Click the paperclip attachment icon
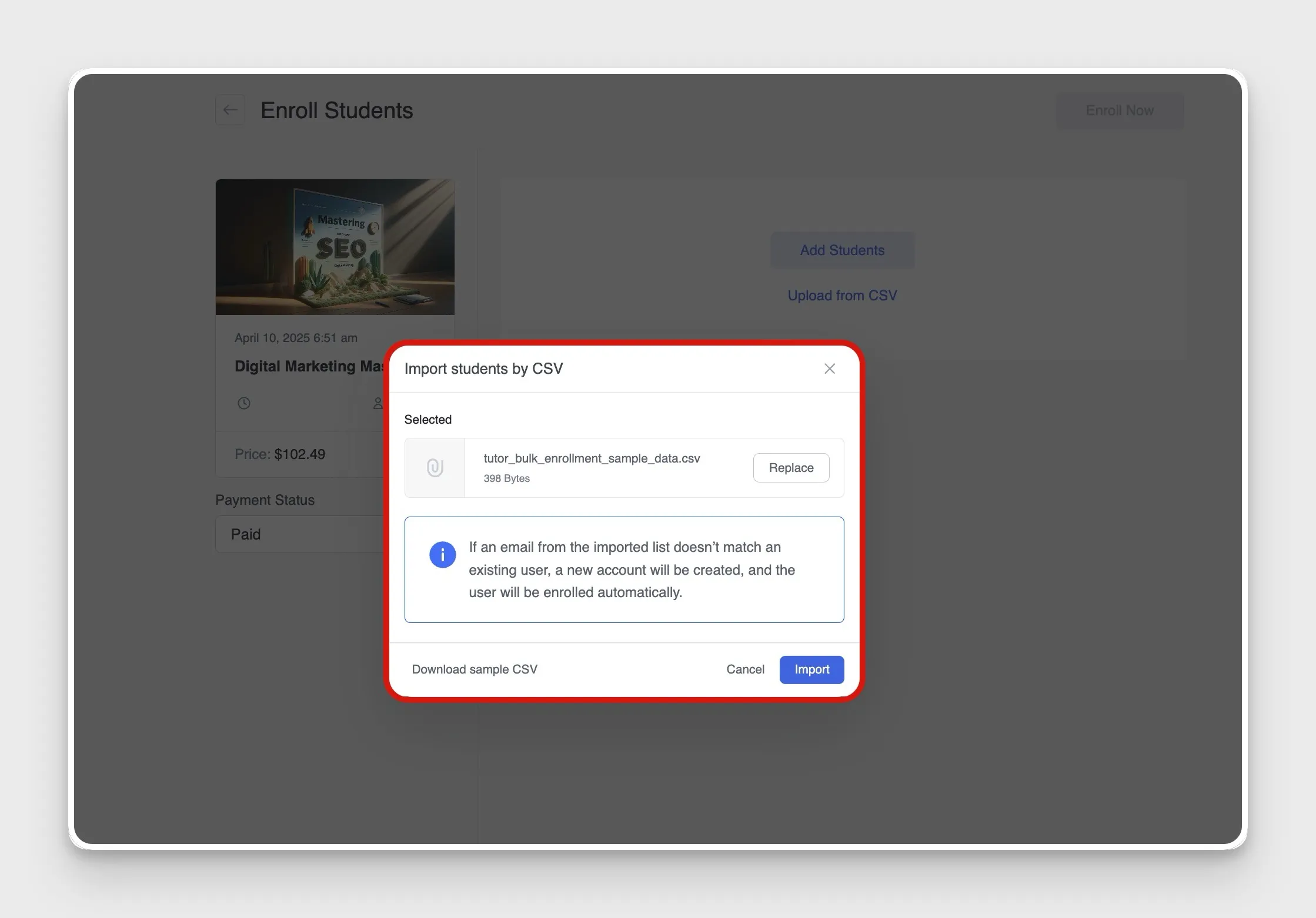1316x918 pixels. click(435, 468)
